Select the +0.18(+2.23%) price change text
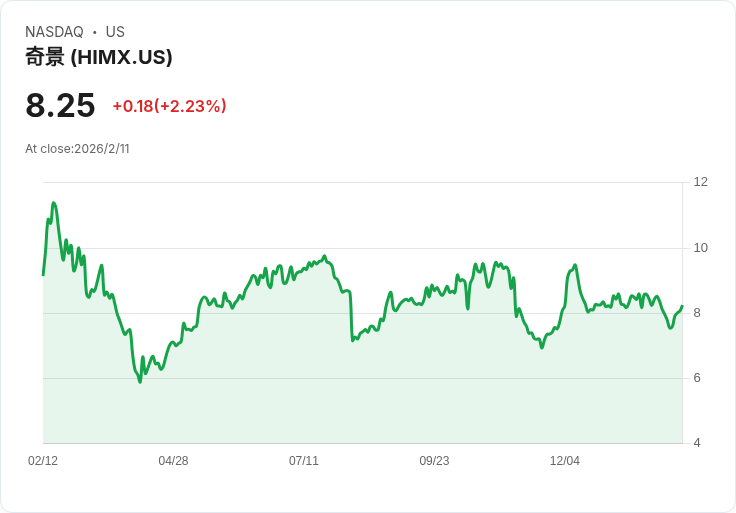This screenshot has width=736, height=513. pos(169,106)
